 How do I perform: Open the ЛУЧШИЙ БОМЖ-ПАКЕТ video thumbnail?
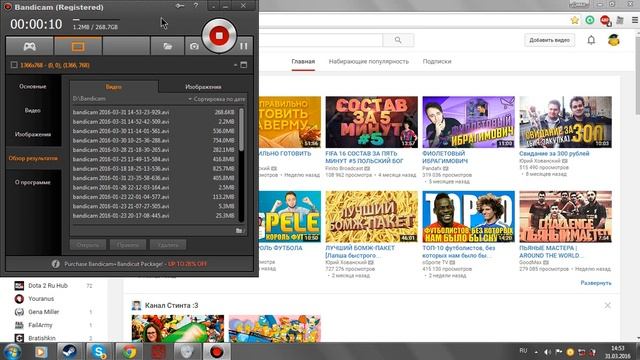click(x=371, y=216)
